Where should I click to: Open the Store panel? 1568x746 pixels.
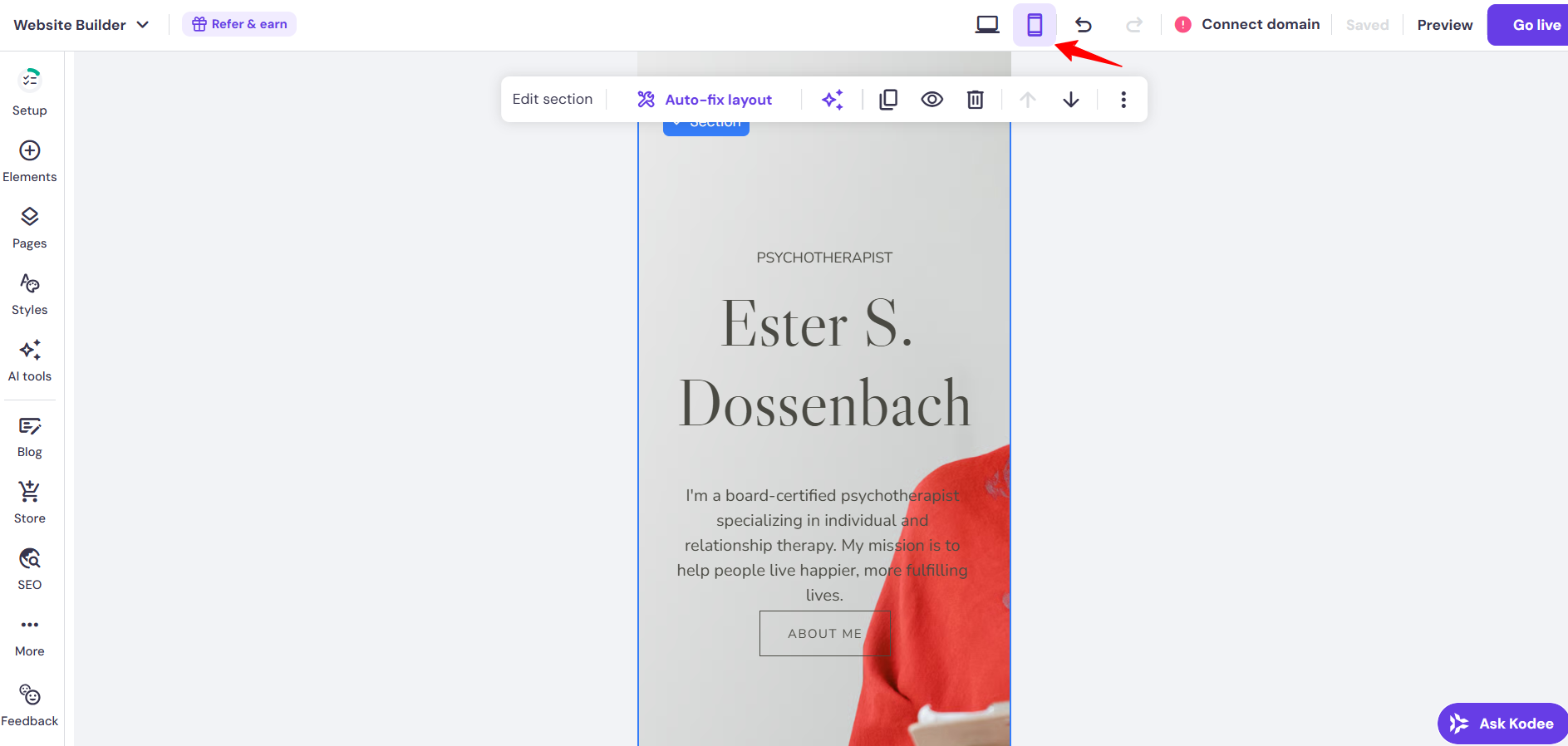(30, 503)
